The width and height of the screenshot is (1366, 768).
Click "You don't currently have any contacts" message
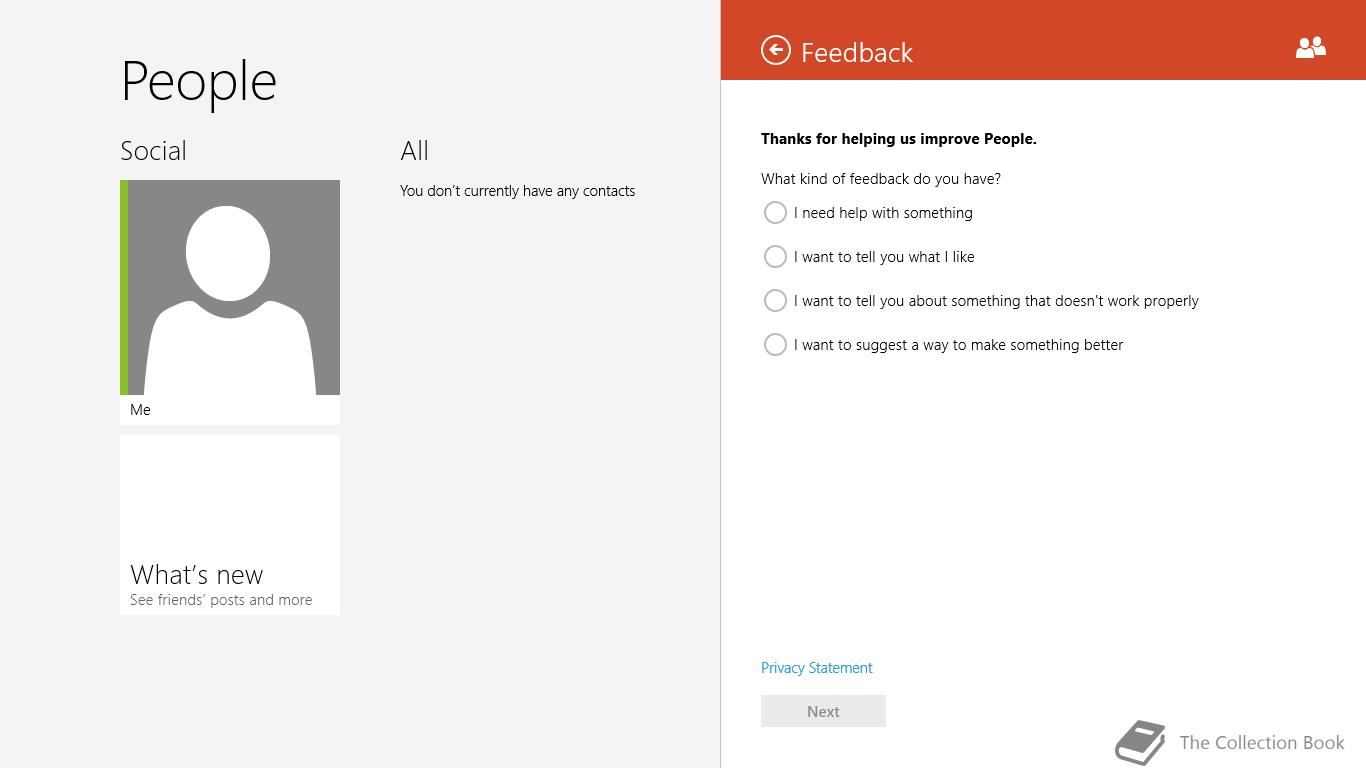tap(517, 191)
